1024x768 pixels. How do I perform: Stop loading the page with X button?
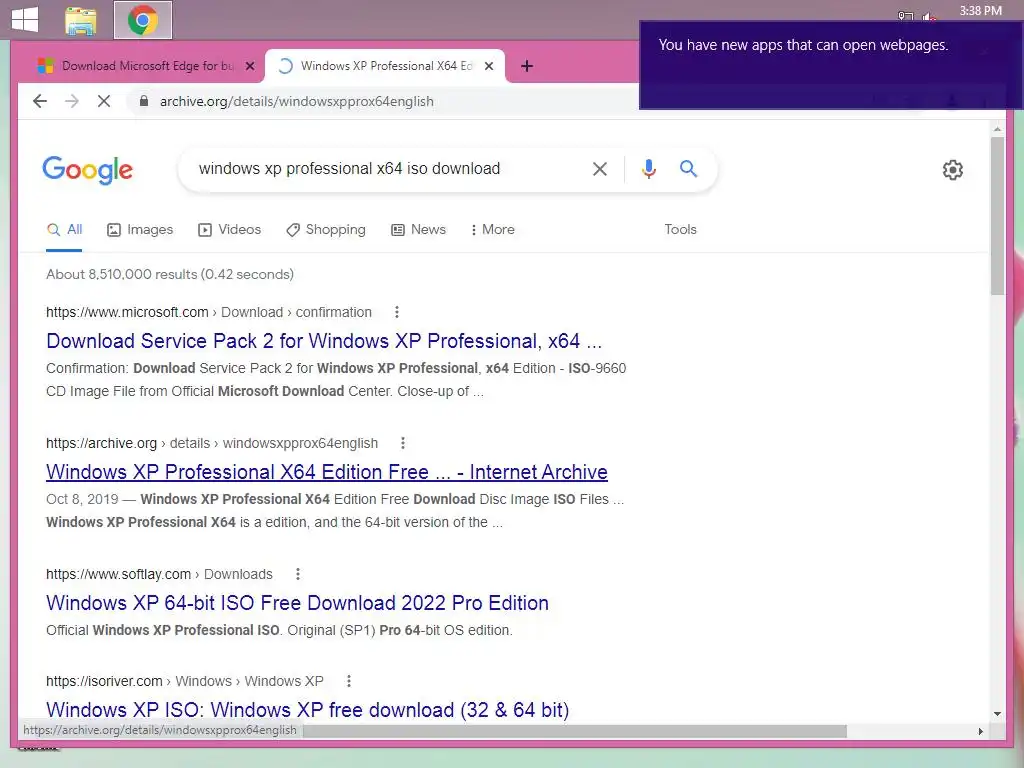(x=104, y=101)
